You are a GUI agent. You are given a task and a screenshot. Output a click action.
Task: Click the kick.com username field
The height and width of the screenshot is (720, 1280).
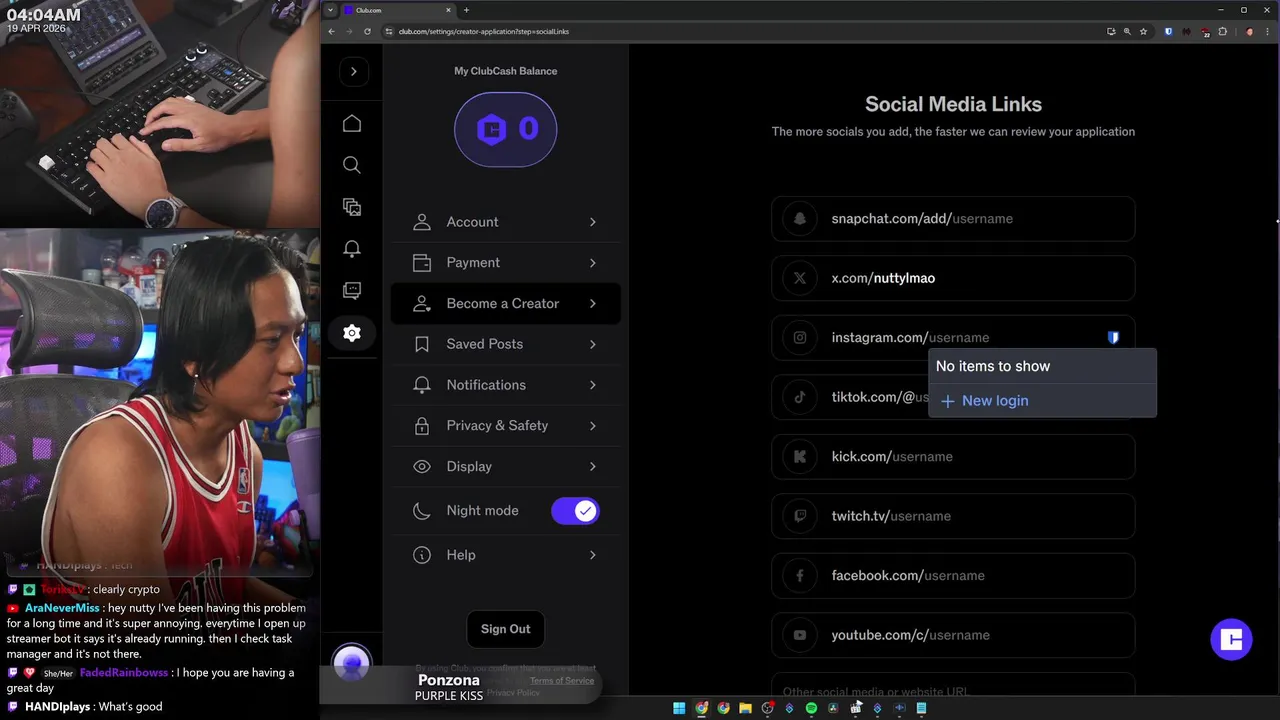click(953, 457)
